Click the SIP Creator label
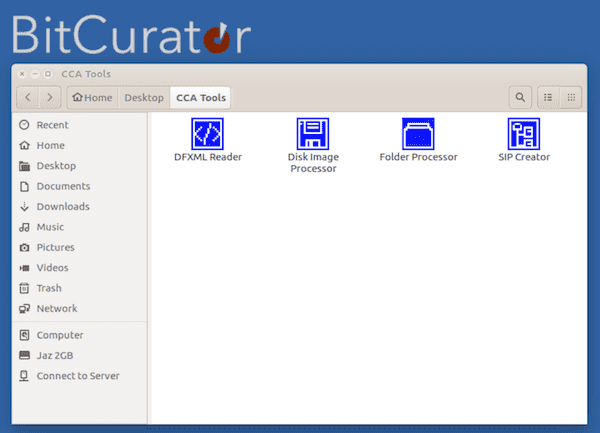This screenshot has width=600, height=433. tap(524, 157)
